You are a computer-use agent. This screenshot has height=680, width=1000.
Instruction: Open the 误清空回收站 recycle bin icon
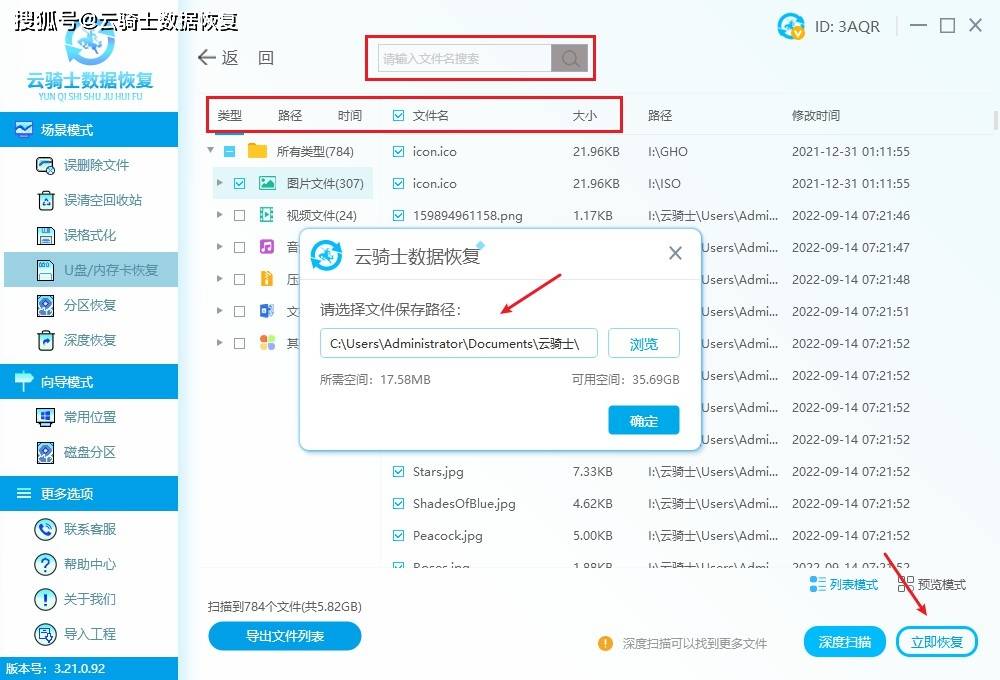(46, 200)
